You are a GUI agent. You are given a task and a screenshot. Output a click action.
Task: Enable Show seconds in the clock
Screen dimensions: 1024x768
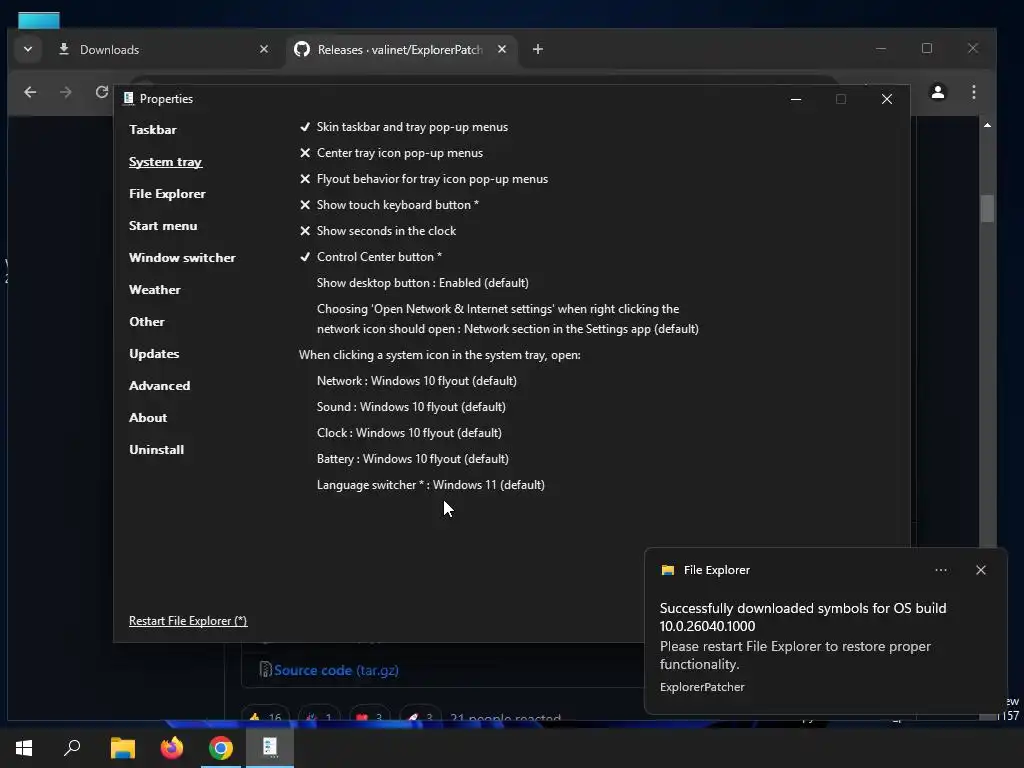(377, 231)
